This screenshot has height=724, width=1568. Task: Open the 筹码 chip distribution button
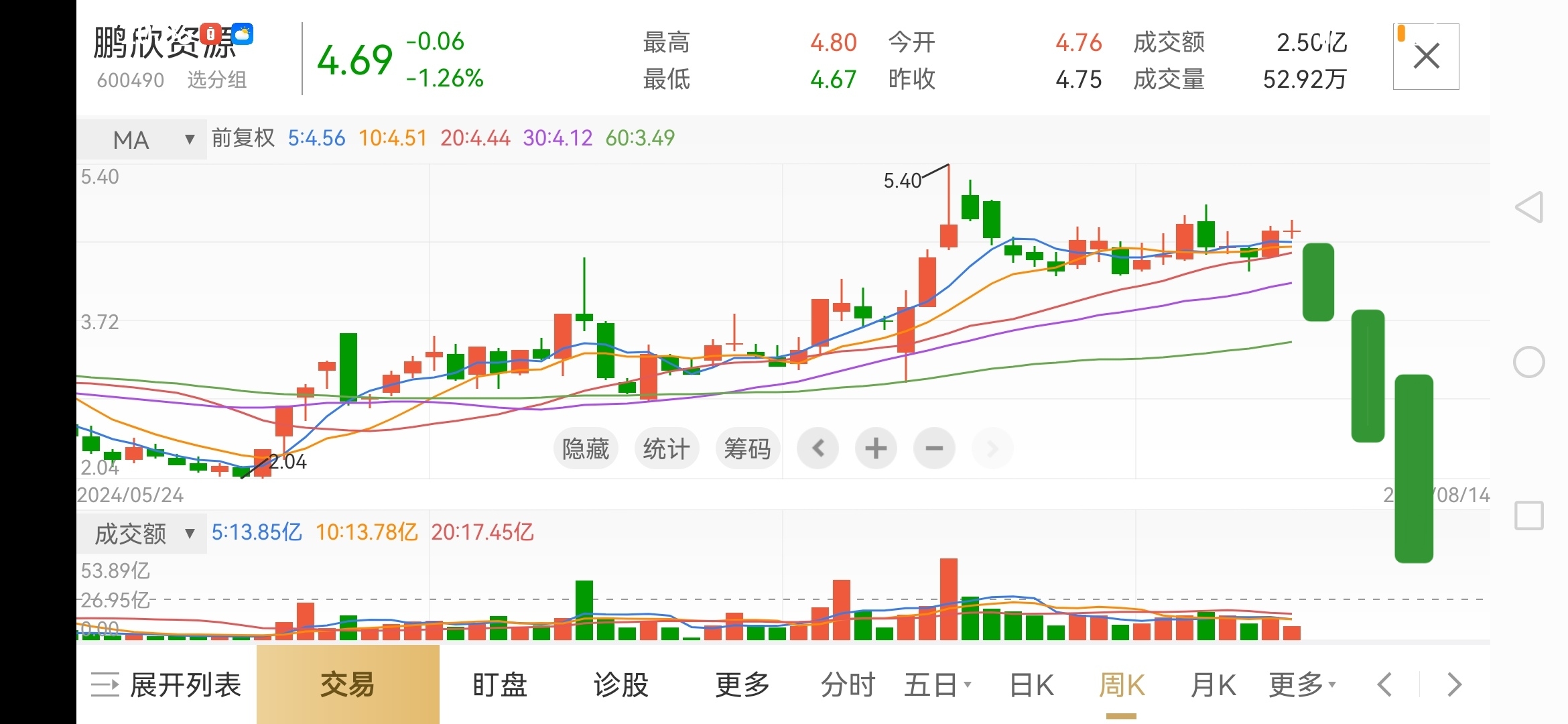click(x=748, y=448)
